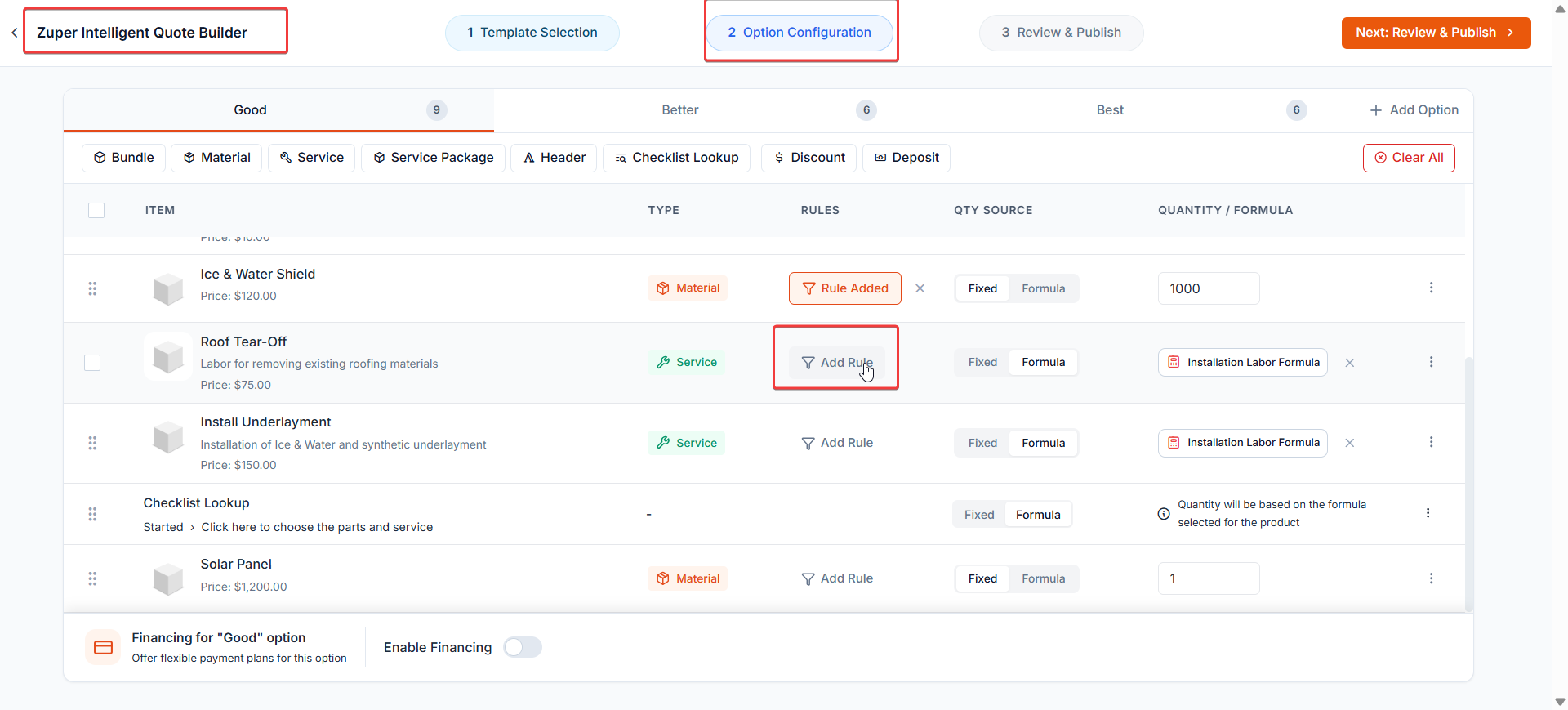Add a Bundle item

click(x=124, y=158)
